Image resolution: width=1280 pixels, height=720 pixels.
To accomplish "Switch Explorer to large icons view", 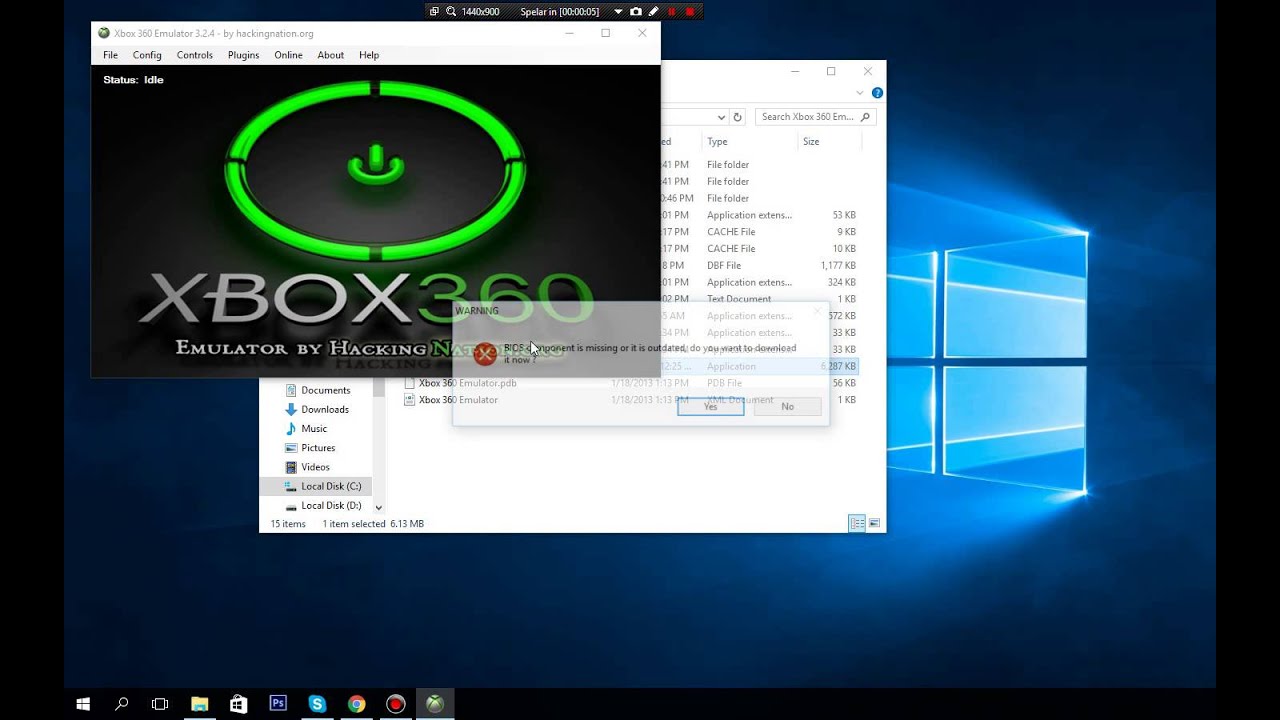I will 874,523.
